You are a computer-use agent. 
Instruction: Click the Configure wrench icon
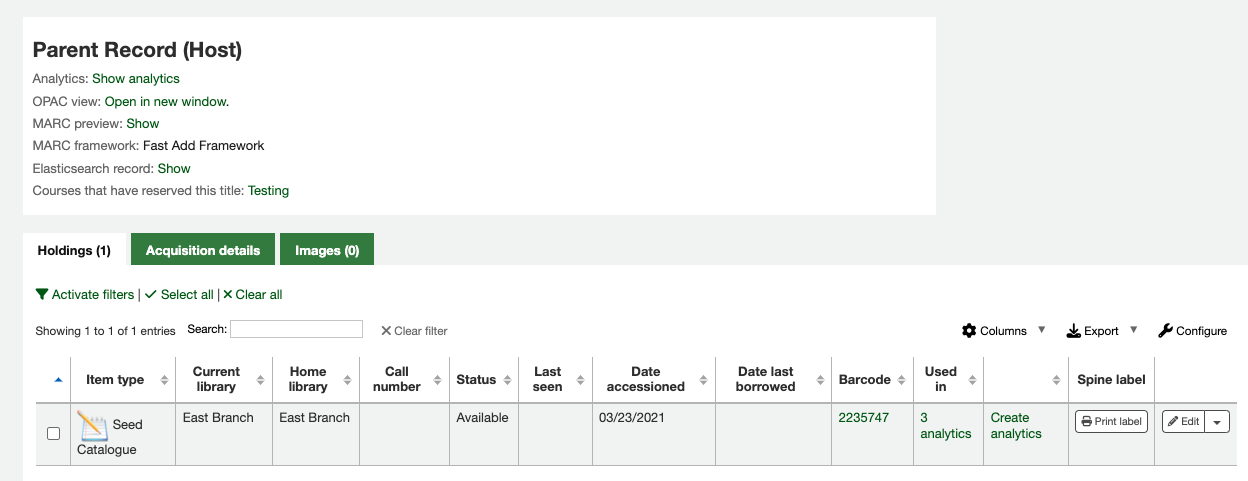click(1165, 331)
